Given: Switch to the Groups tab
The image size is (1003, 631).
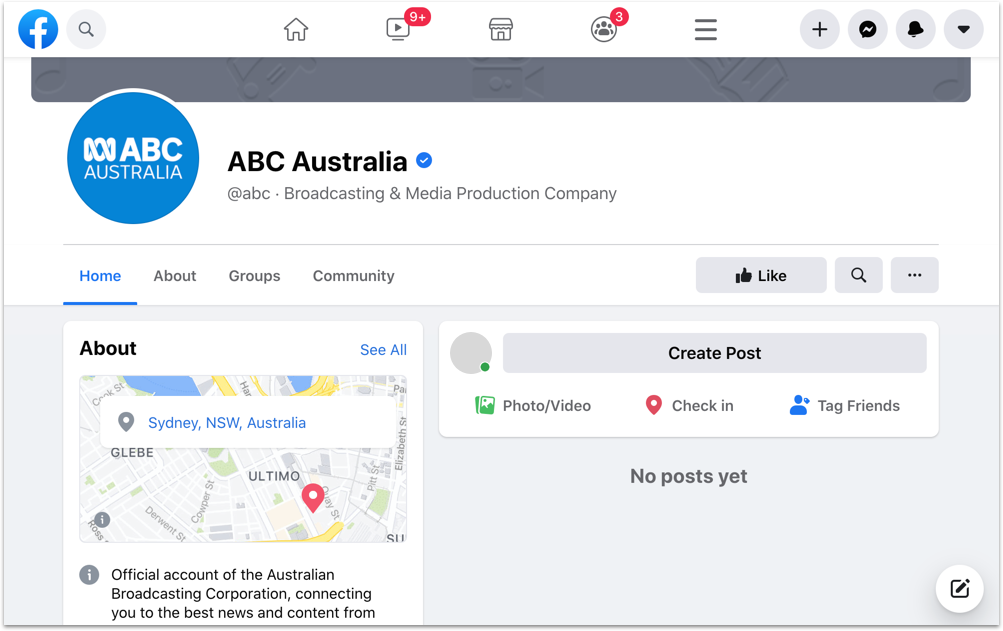Looking at the screenshot, I should point(254,276).
